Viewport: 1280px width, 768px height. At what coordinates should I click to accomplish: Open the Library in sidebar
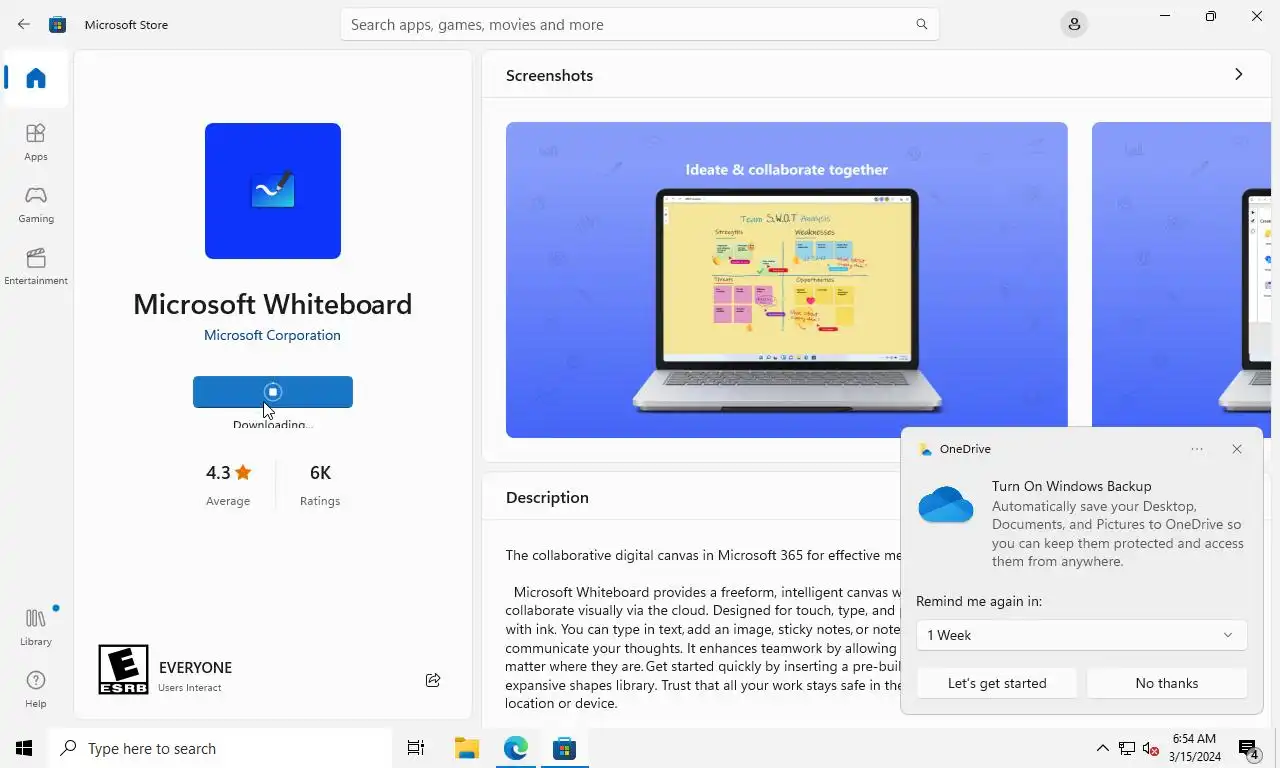[x=36, y=627]
